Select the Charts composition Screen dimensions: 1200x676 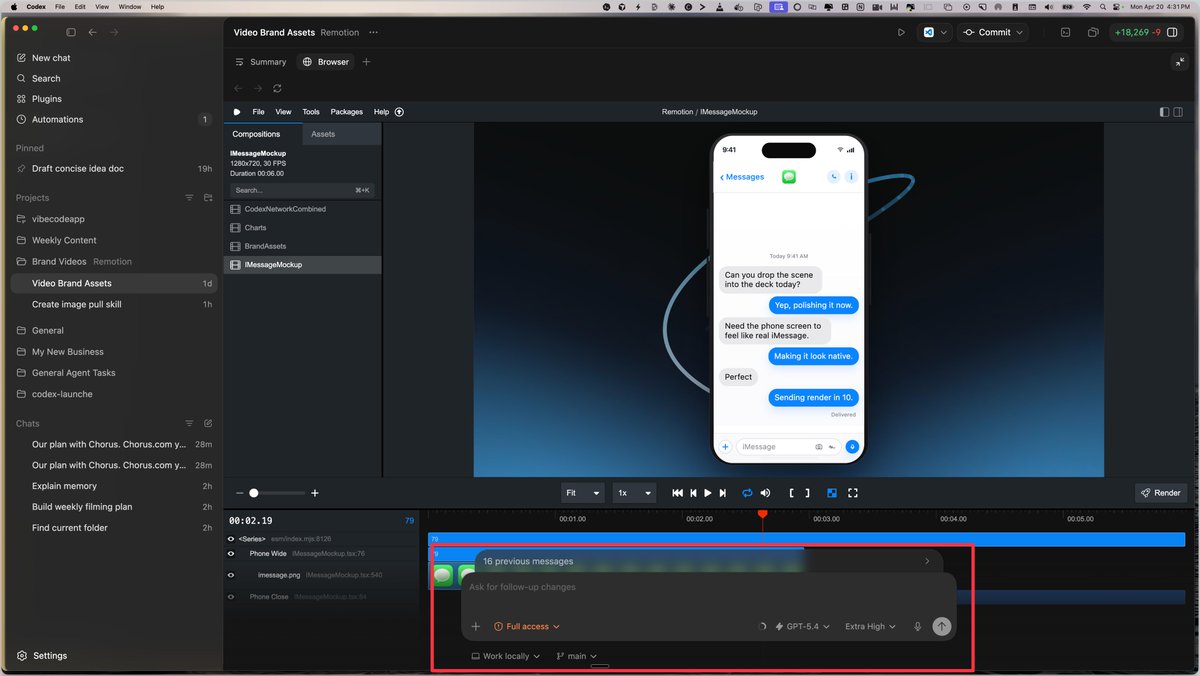point(302,228)
